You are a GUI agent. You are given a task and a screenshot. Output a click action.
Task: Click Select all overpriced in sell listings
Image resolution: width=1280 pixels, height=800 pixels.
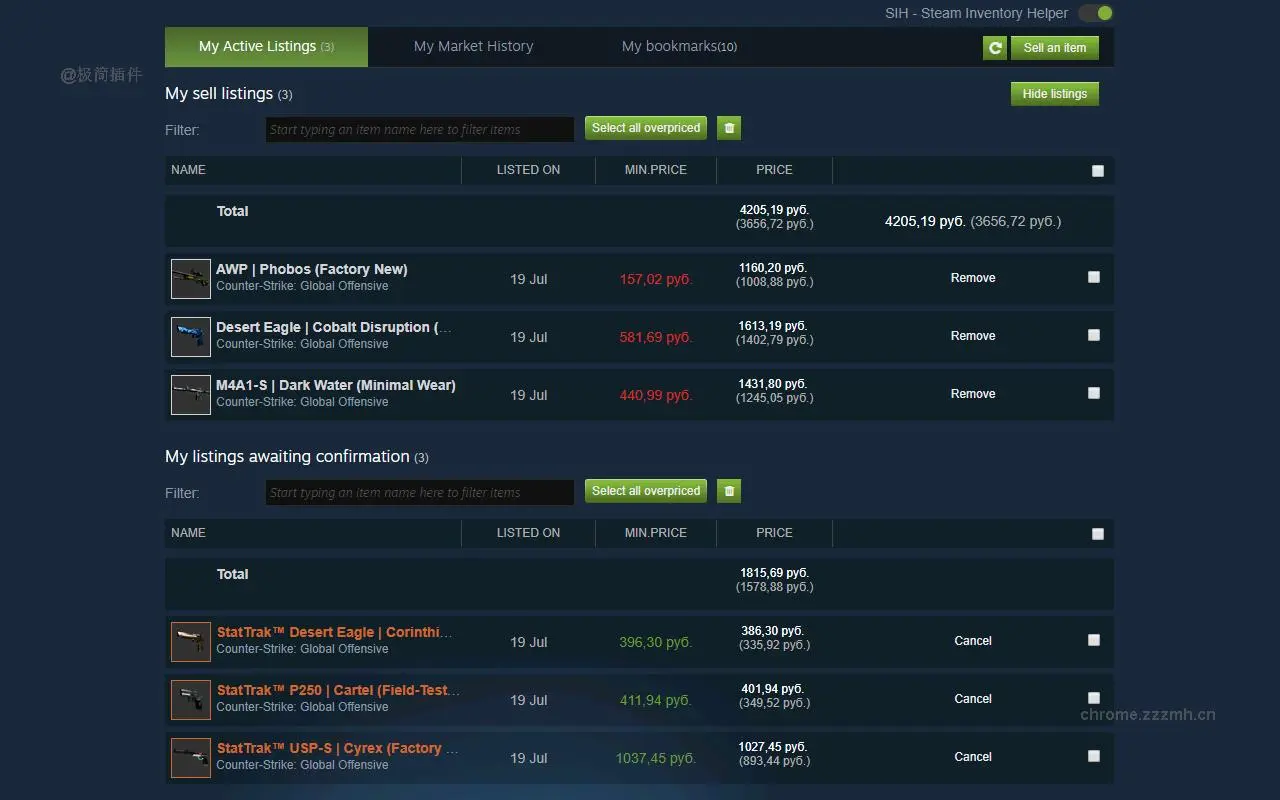pos(645,127)
